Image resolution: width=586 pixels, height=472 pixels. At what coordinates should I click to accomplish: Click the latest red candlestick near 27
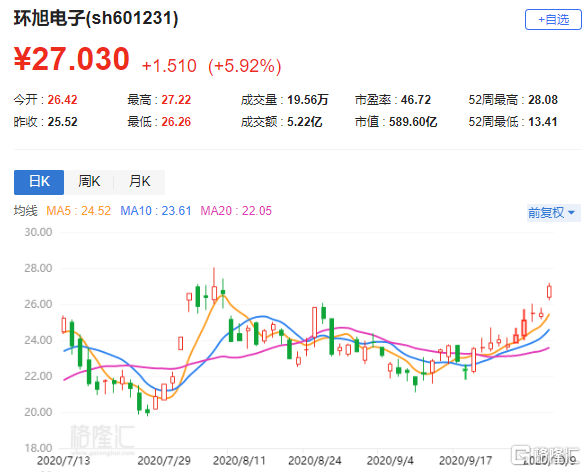[x=549, y=291]
